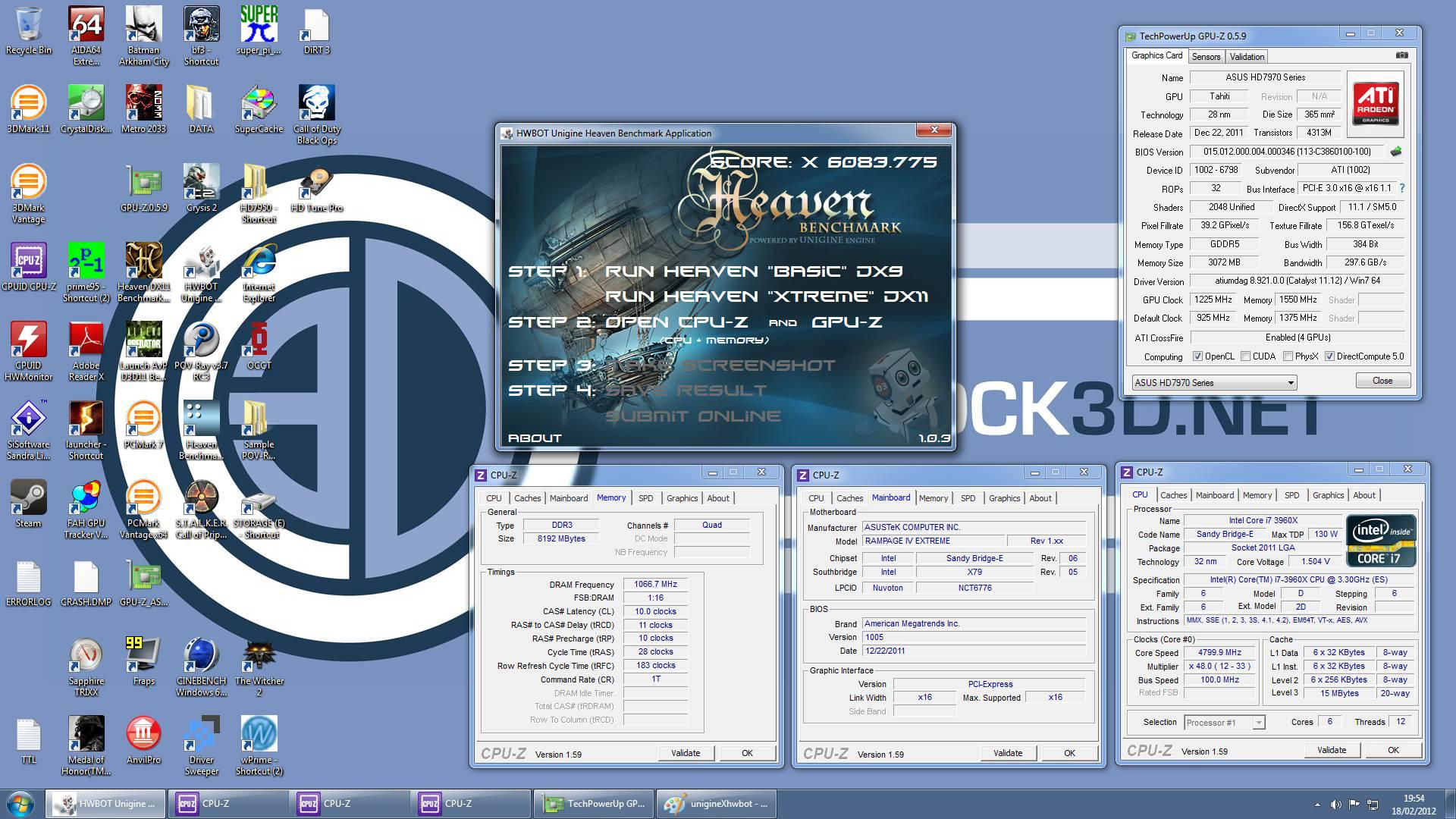Click GPU-Z screenshot camera icon

pos(1402,55)
